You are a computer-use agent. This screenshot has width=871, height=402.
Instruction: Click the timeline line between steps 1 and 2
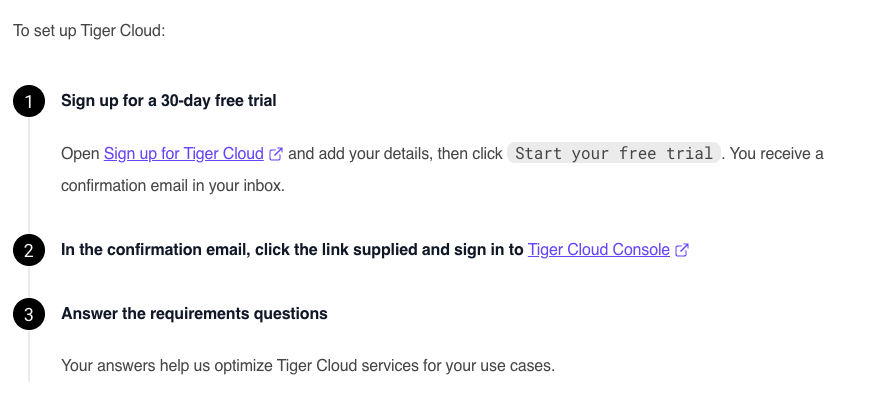[29, 175]
